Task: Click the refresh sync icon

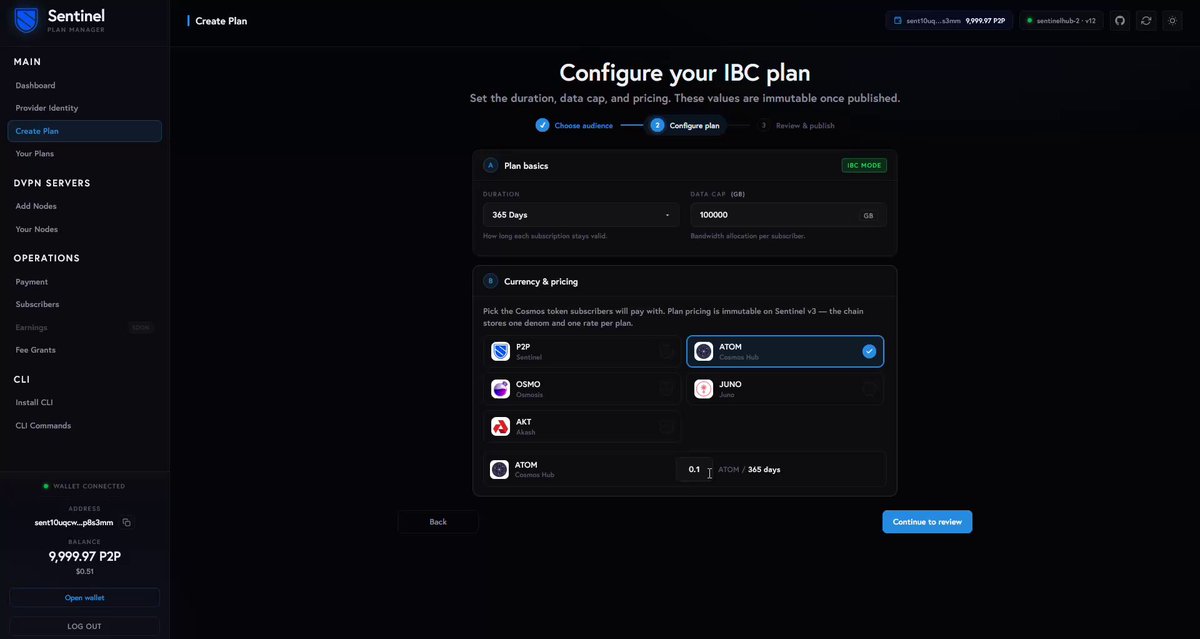Action: click(x=1146, y=20)
